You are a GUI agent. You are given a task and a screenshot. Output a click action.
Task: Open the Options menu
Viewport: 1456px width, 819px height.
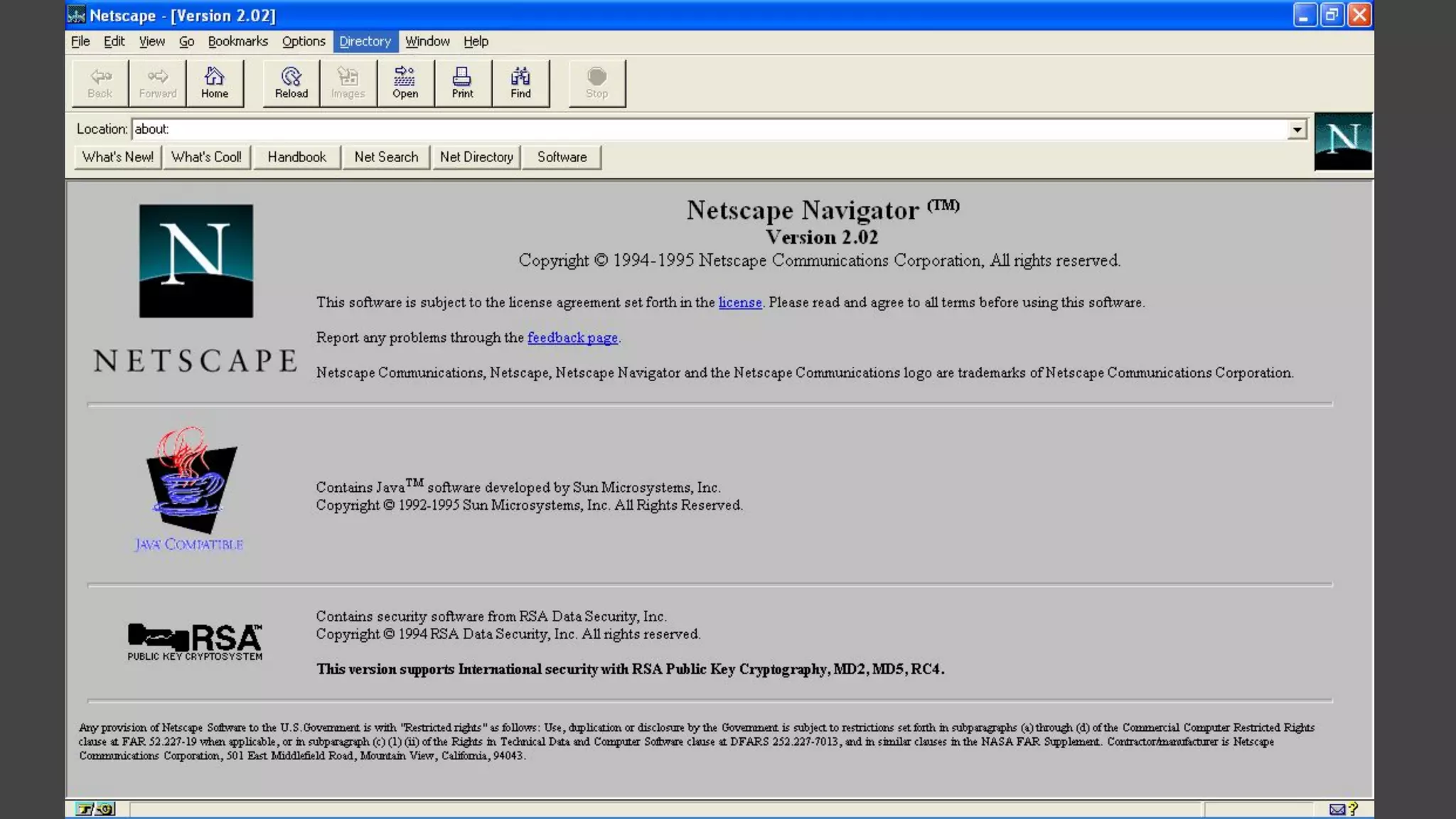tap(304, 41)
